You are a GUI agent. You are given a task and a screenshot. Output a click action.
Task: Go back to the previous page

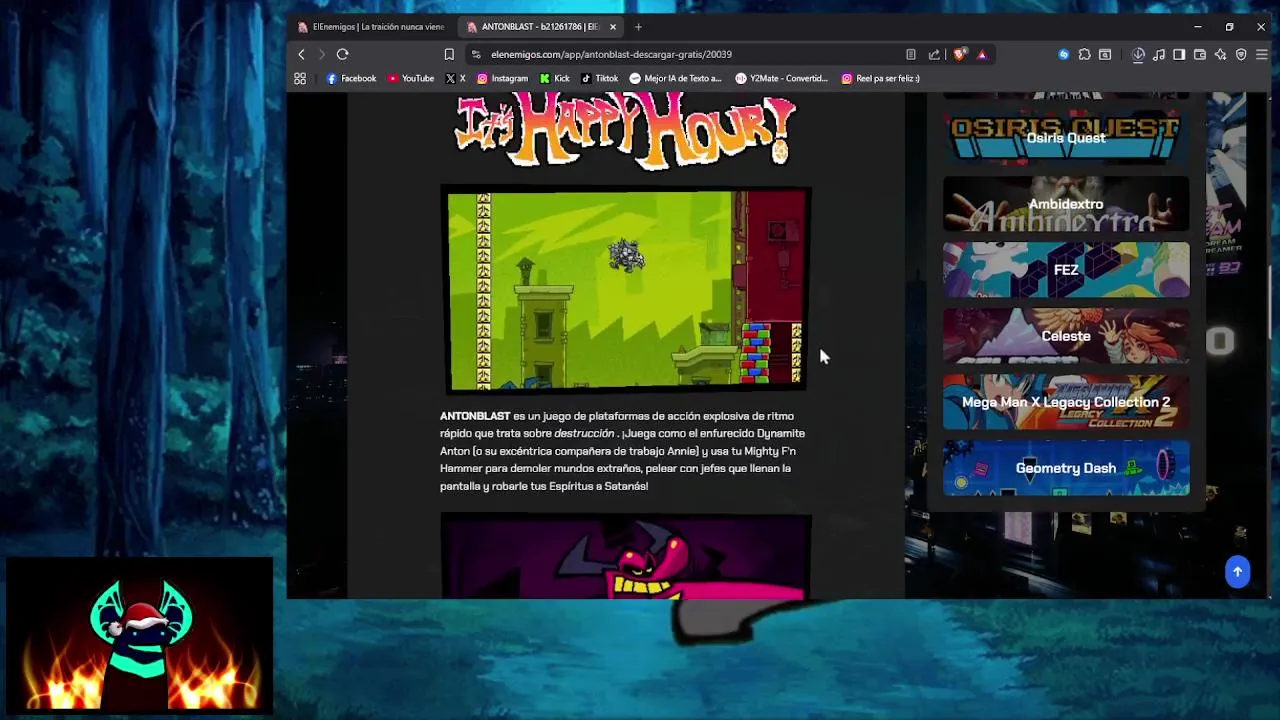pos(301,54)
